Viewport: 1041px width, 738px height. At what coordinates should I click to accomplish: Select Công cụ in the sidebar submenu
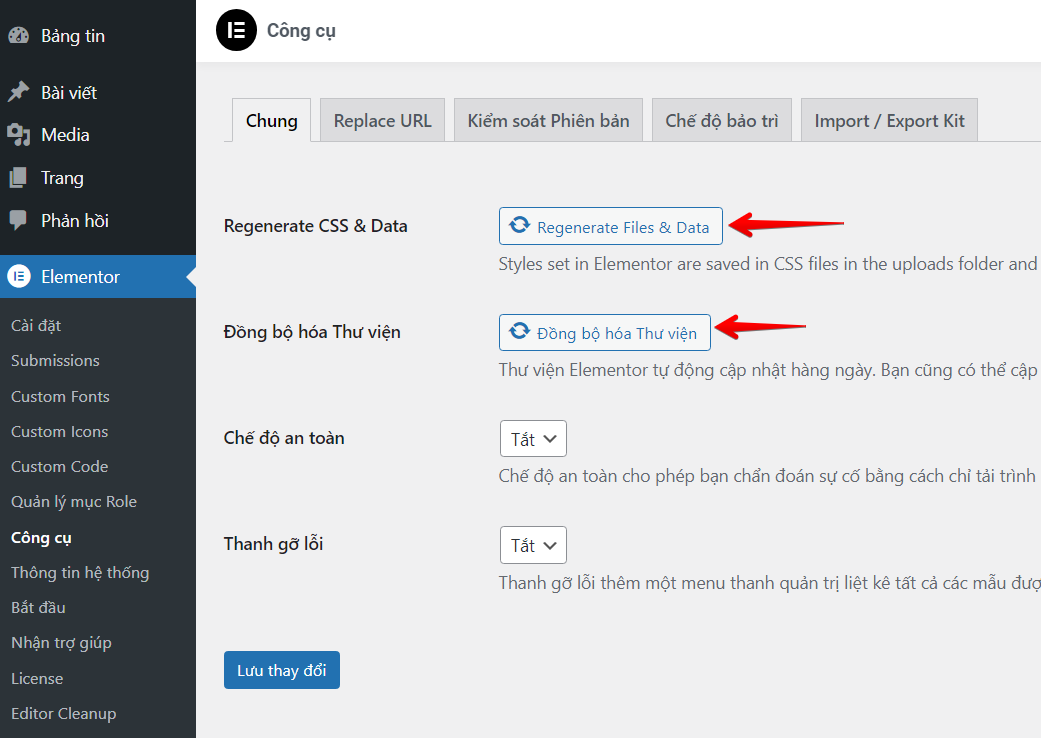point(41,538)
